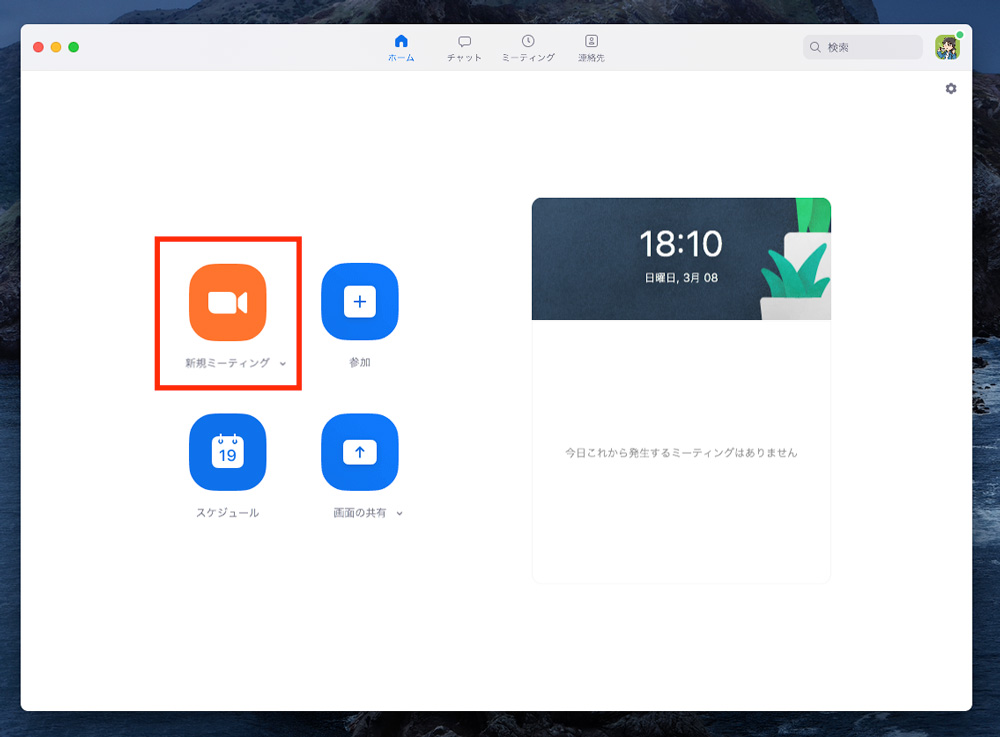Click the 参加 label text
The image size is (1000, 737).
coord(360,362)
